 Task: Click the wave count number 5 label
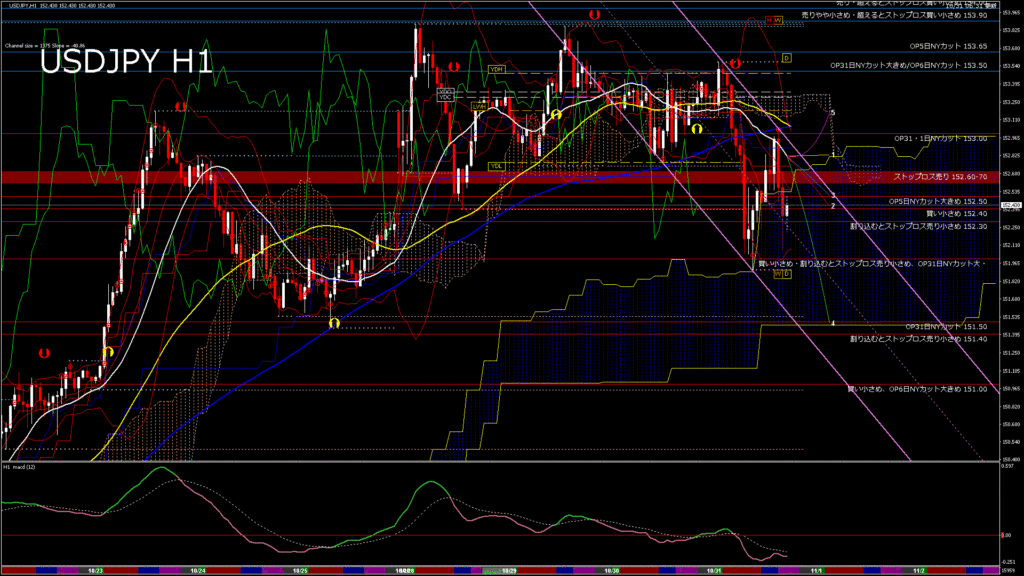point(833,113)
